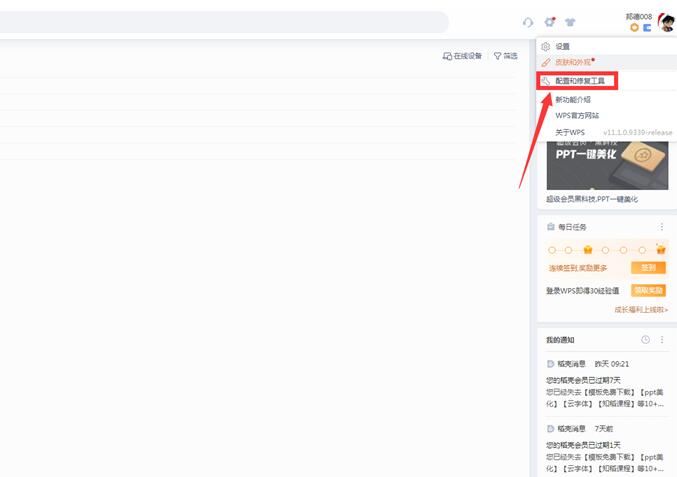This screenshot has height=477, width=677.
Task: Open 成长福利上线啦 link
Action: [641, 310]
